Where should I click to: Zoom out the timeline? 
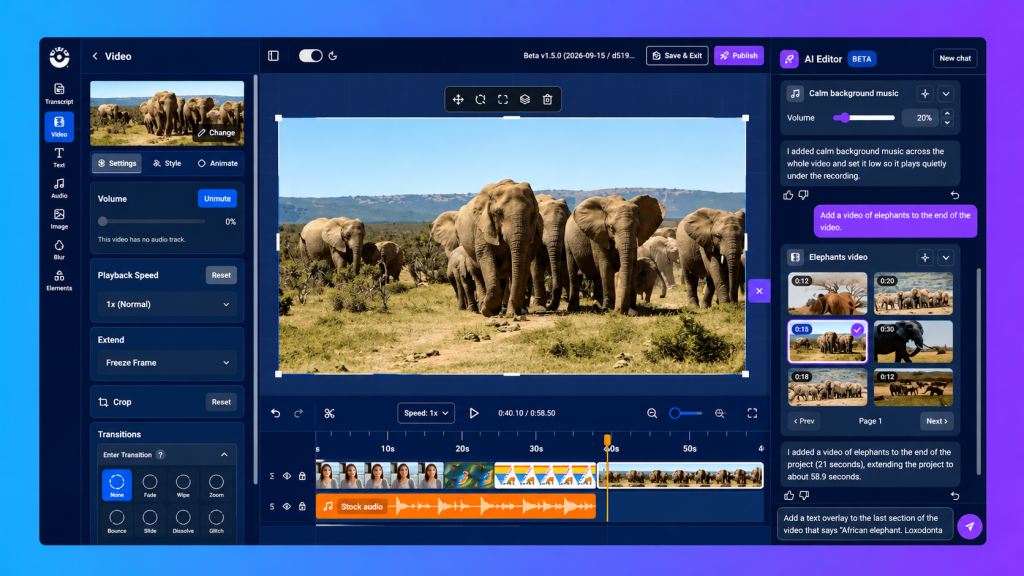[x=652, y=413]
